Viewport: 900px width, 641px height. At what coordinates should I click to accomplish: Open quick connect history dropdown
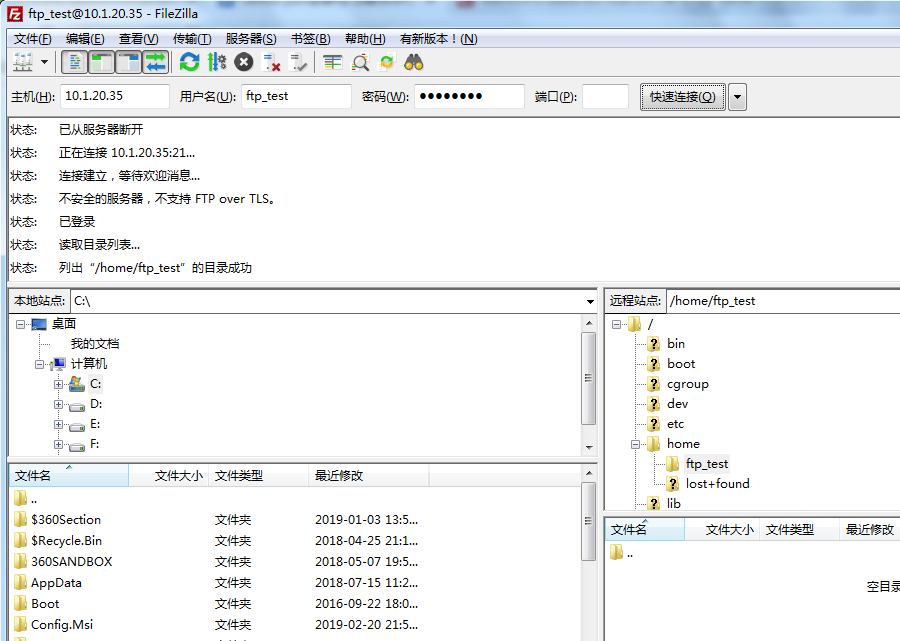pos(737,96)
